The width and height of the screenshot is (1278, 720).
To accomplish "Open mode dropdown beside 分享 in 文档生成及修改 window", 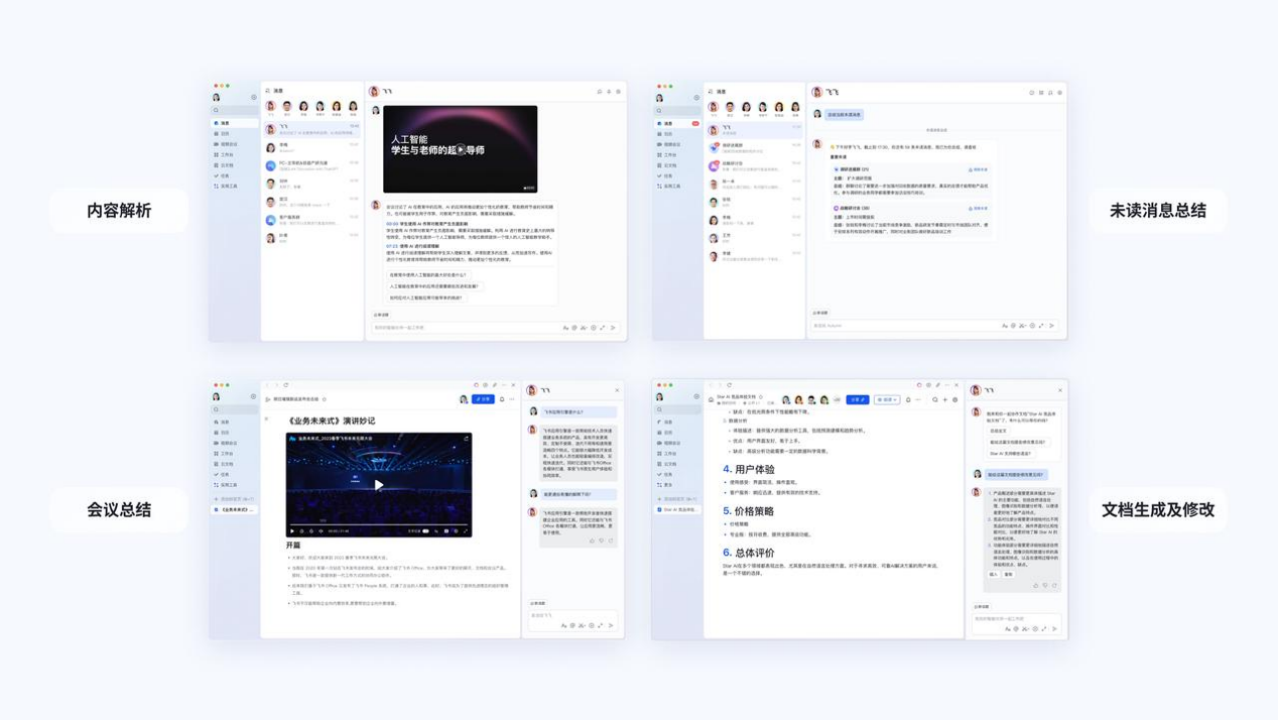I will tap(887, 399).
